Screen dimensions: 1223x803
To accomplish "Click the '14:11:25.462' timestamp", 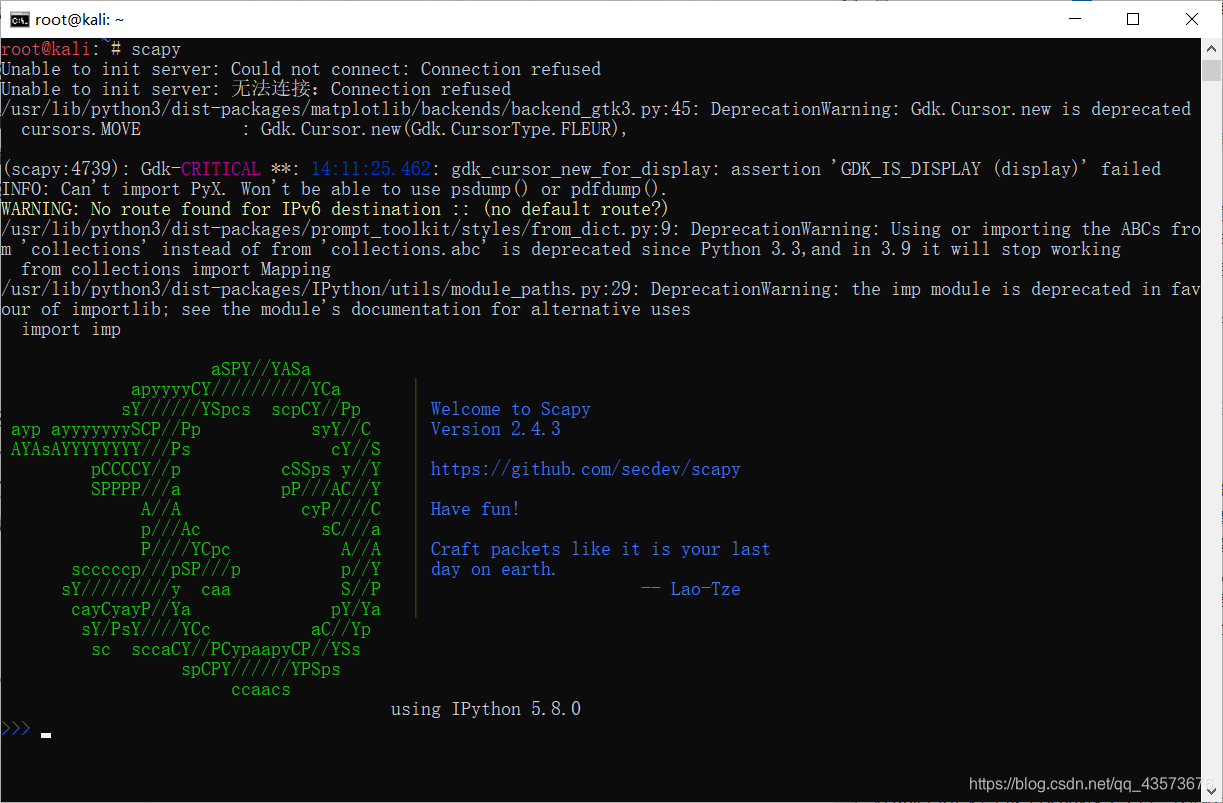I will pyautogui.click(x=371, y=169).
